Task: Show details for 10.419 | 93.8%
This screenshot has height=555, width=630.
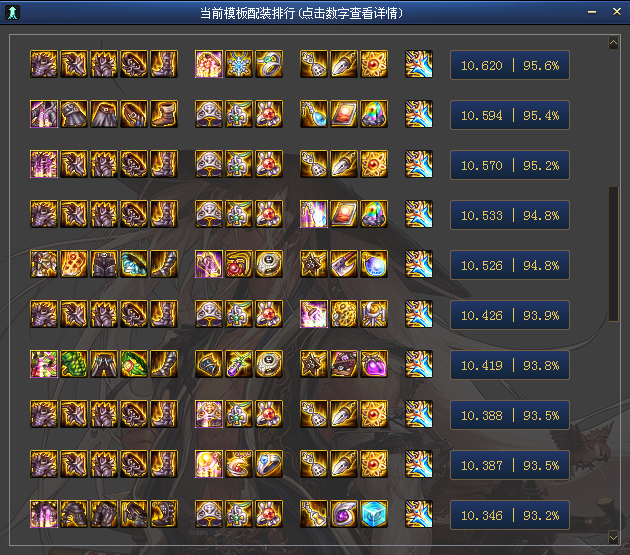Action: tap(509, 365)
